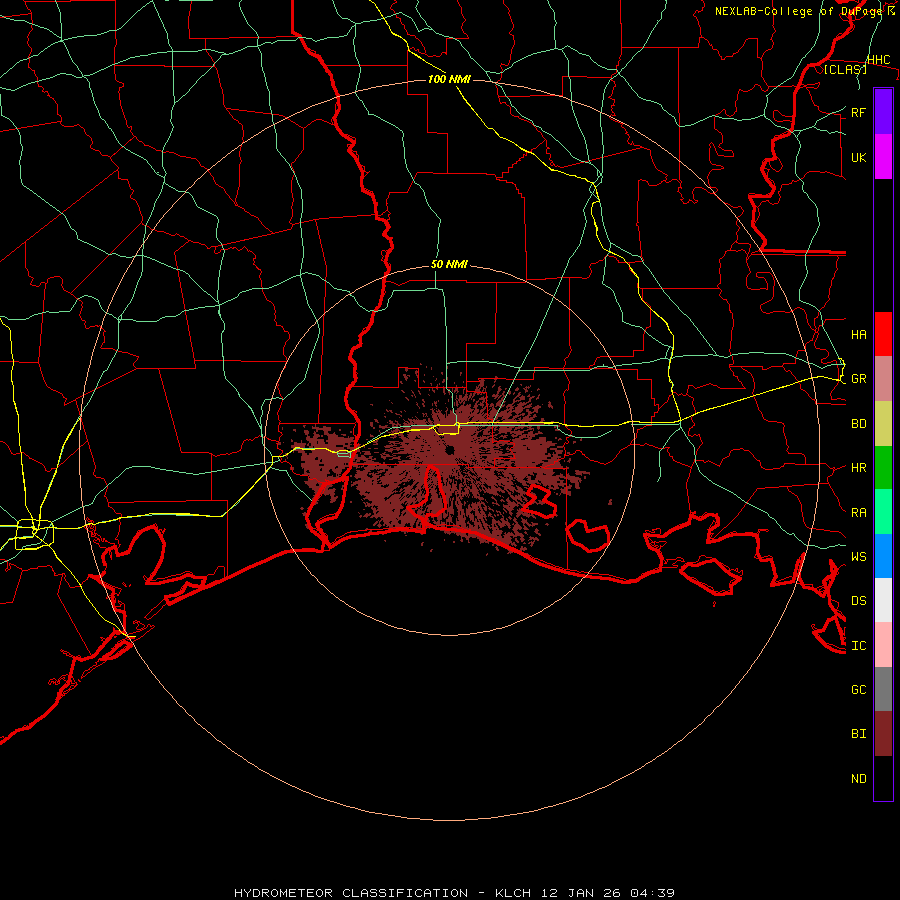900x900 pixels.
Task: Select the dusty pink GR legend swatch
Action: (883, 379)
